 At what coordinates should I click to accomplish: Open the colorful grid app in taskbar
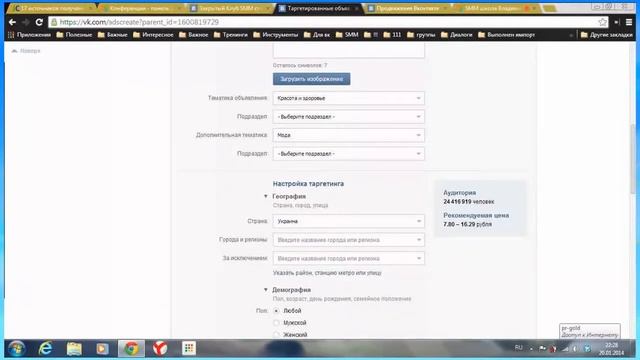click(189, 349)
